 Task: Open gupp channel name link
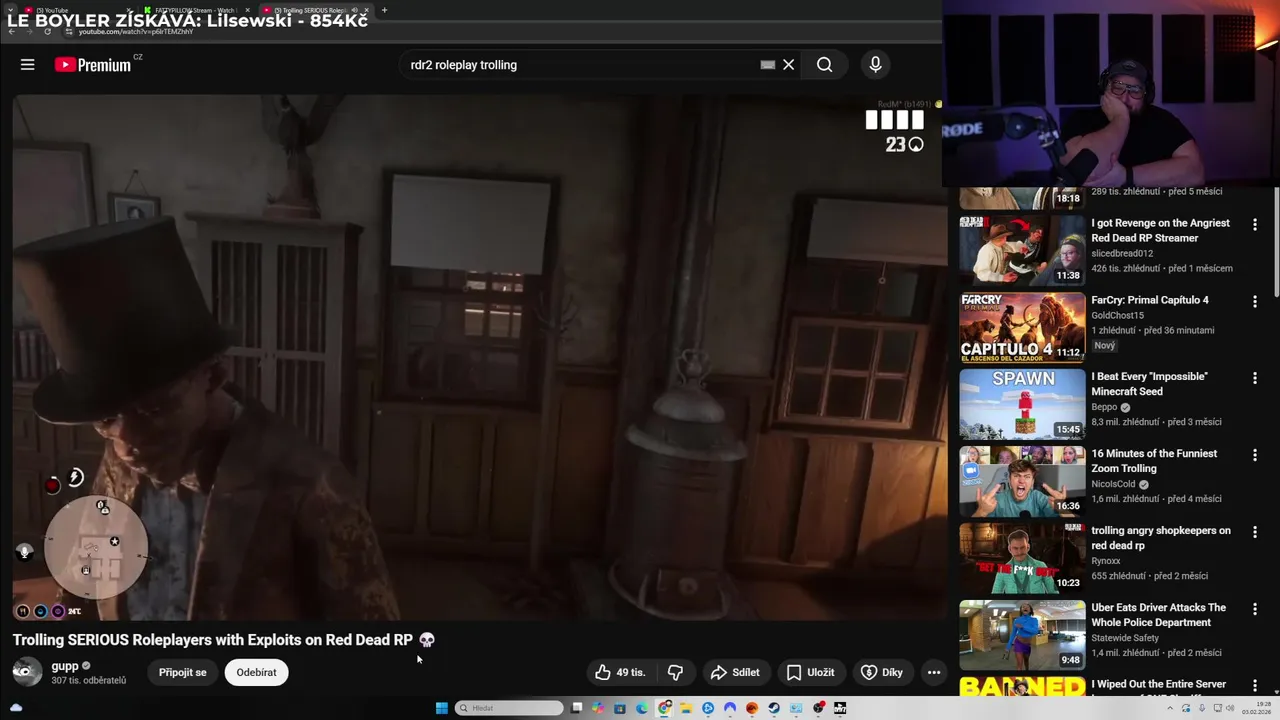coord(65,666)
